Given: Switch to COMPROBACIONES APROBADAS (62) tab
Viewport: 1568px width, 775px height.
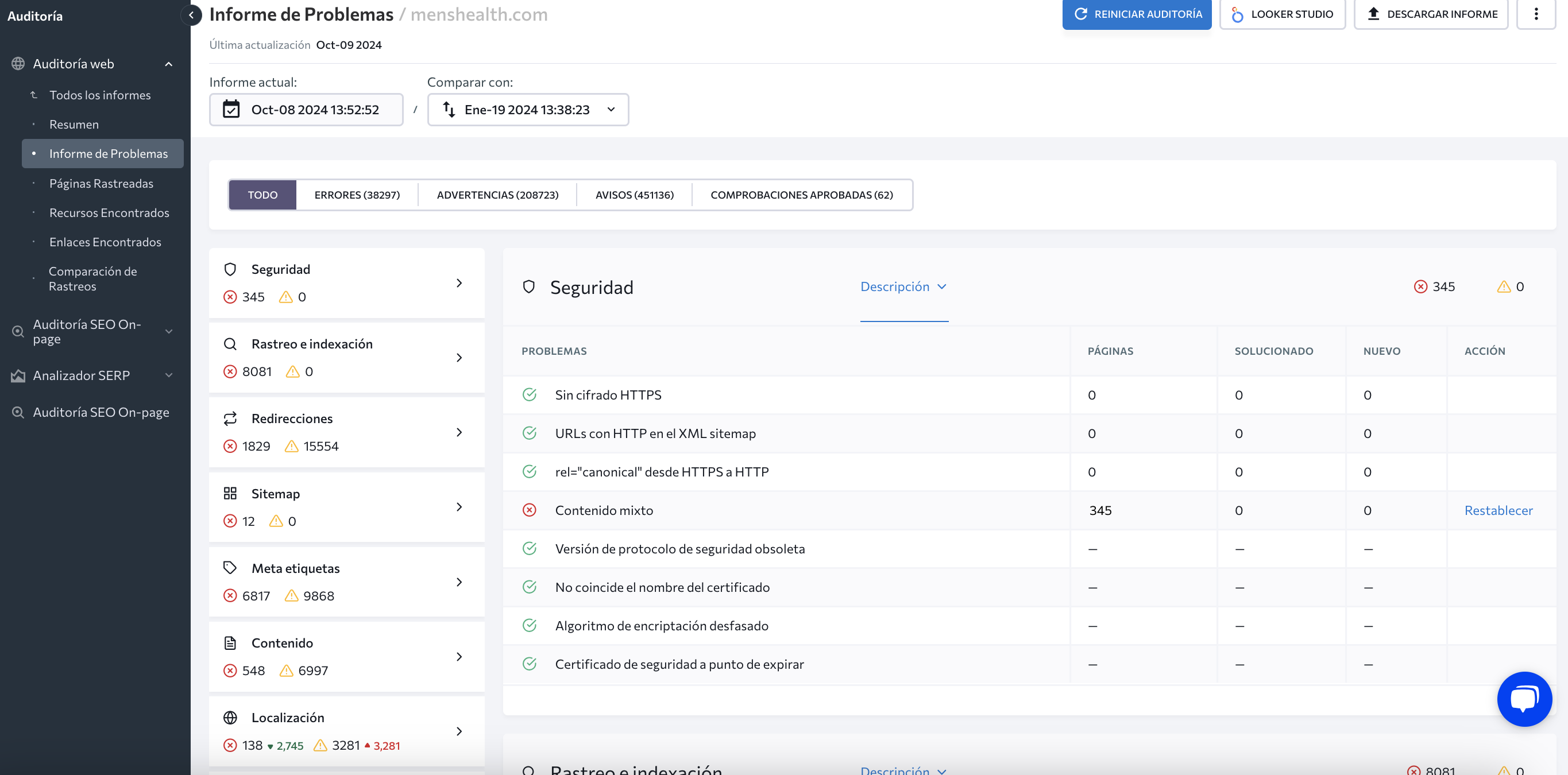Looking at the screenshot, I should (x=802, y=195).
